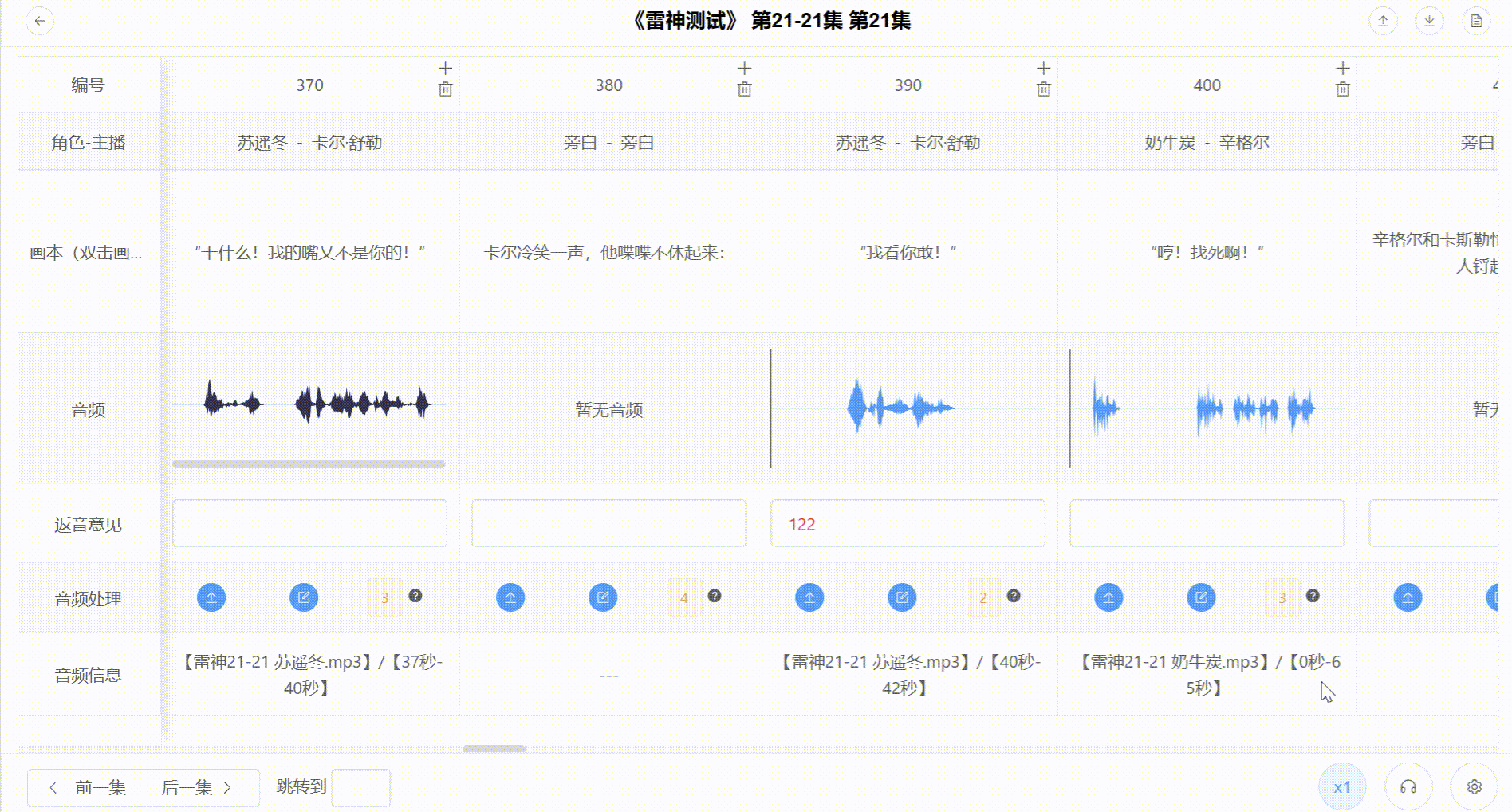
Task: Open settings gear at bottom right
Action: point(1474,787)
